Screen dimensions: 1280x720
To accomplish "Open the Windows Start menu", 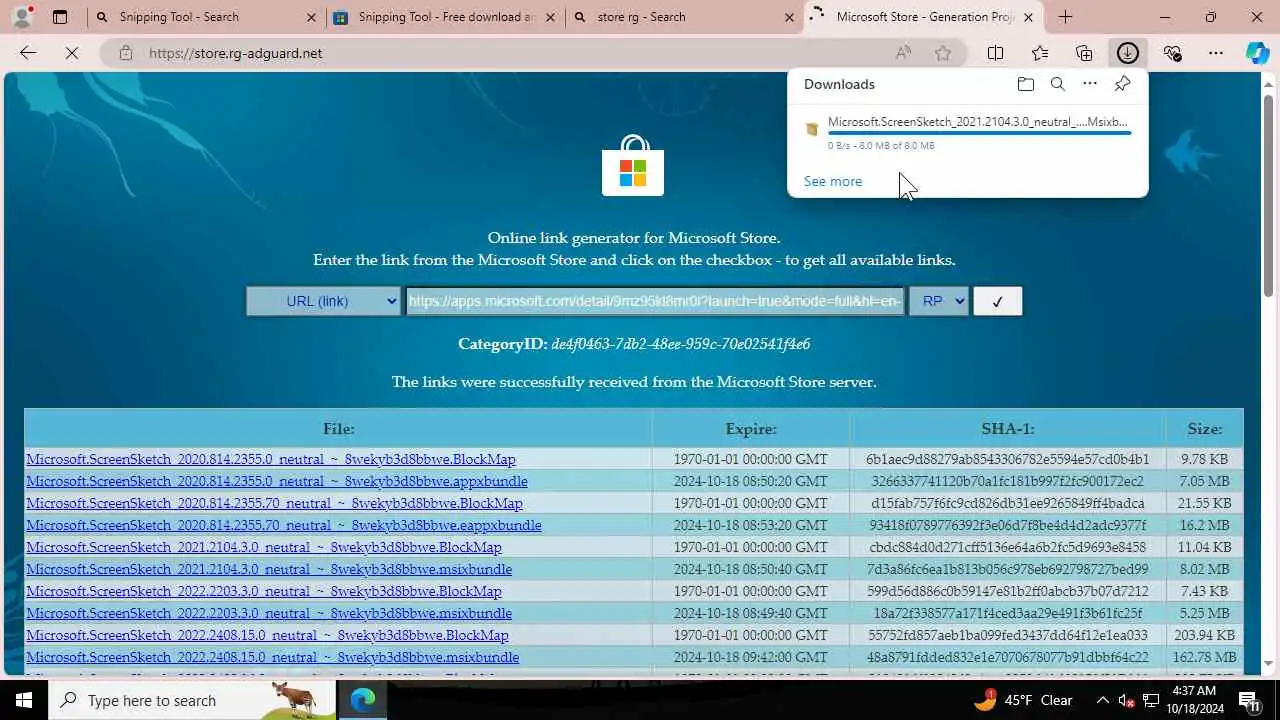I will coord(22,700).
